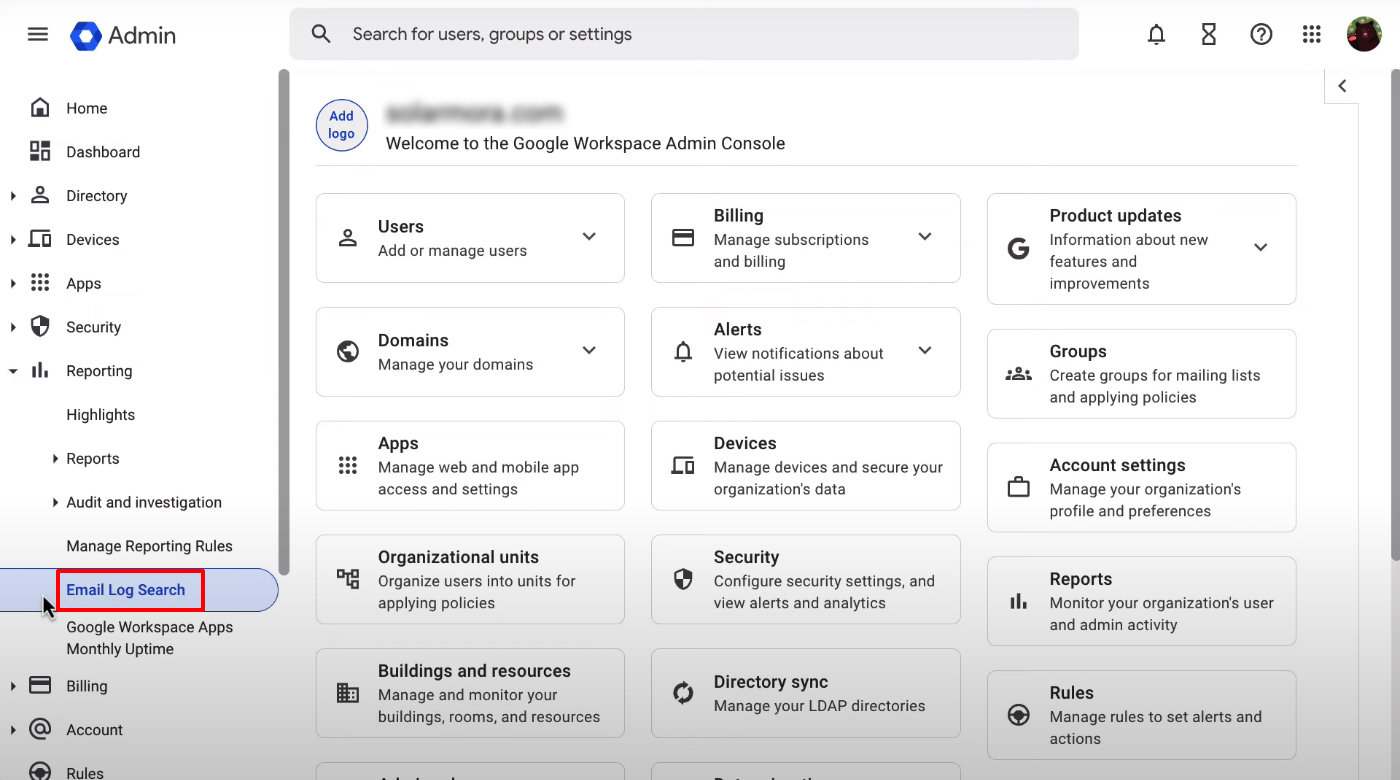Image resolution: width=1400 pixels, height=780 pixels.
Task: Click the Reporting bar chart icon in sidebar
Action: [40, 370]
